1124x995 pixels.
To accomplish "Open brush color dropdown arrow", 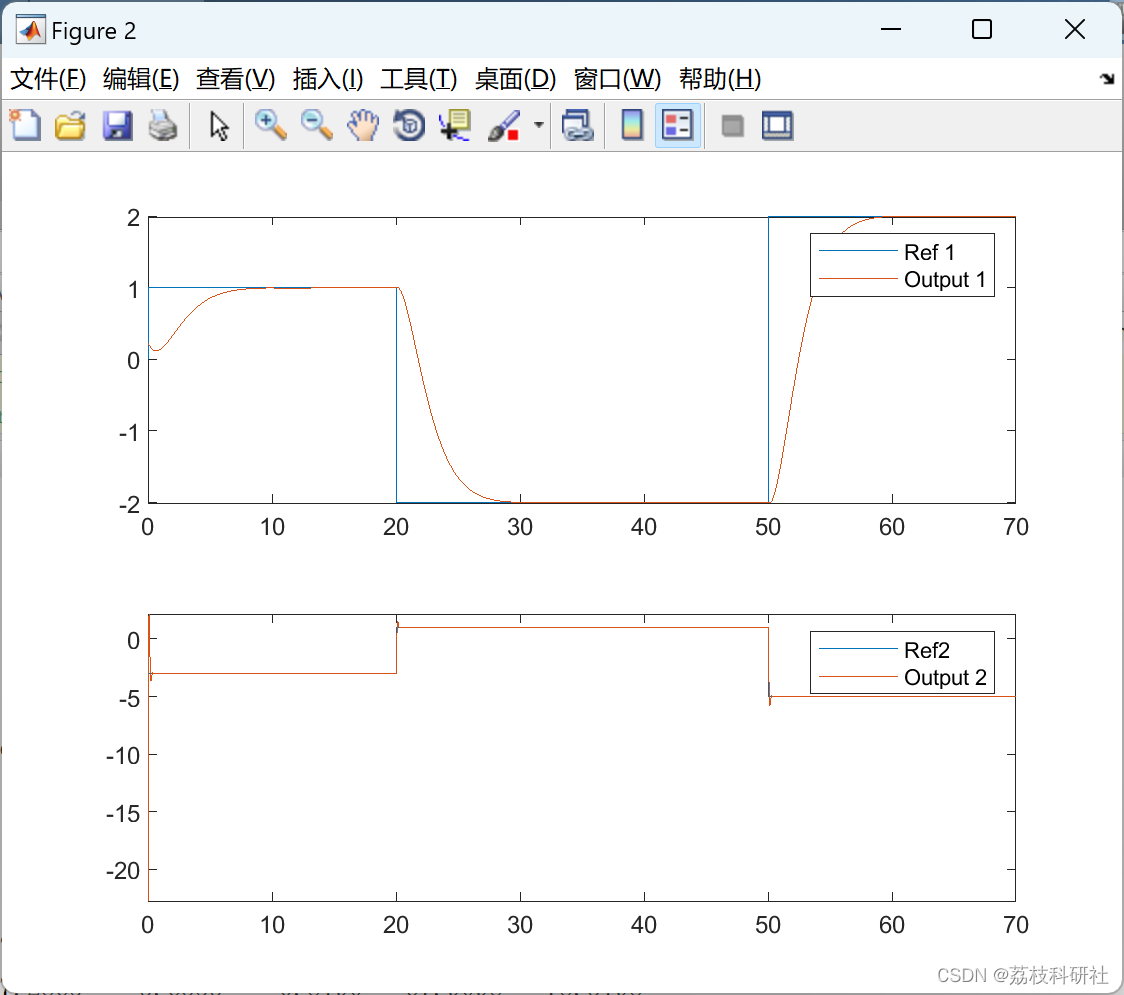I will tap(538, 125).
